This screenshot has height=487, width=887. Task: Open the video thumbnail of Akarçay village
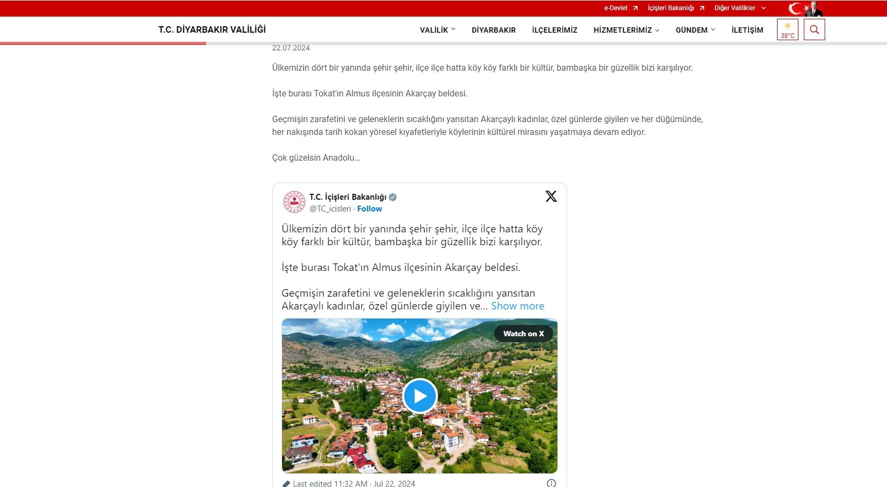(x=420, y=396)
